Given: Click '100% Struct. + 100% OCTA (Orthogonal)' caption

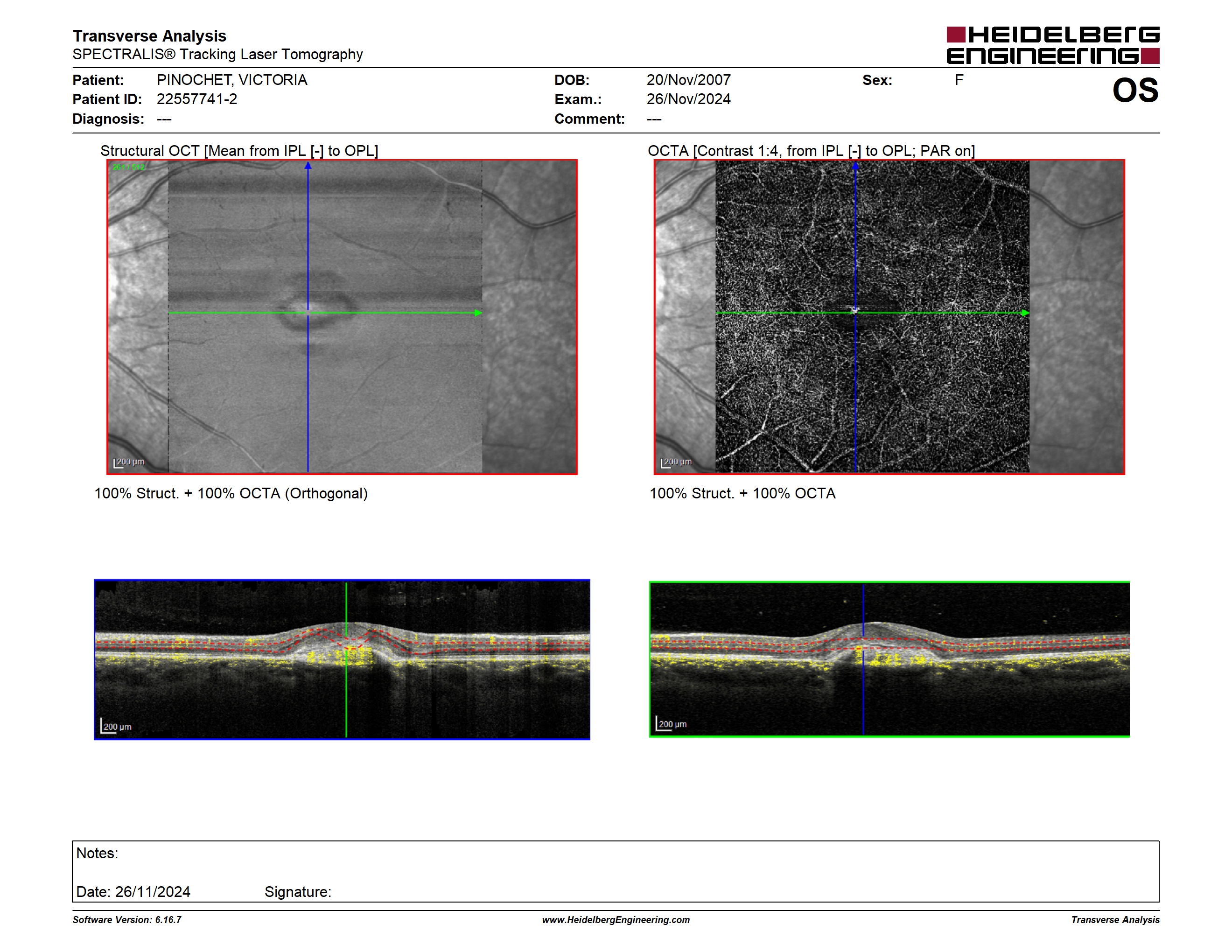Looking at the screenshot, I should click(231, 493).
